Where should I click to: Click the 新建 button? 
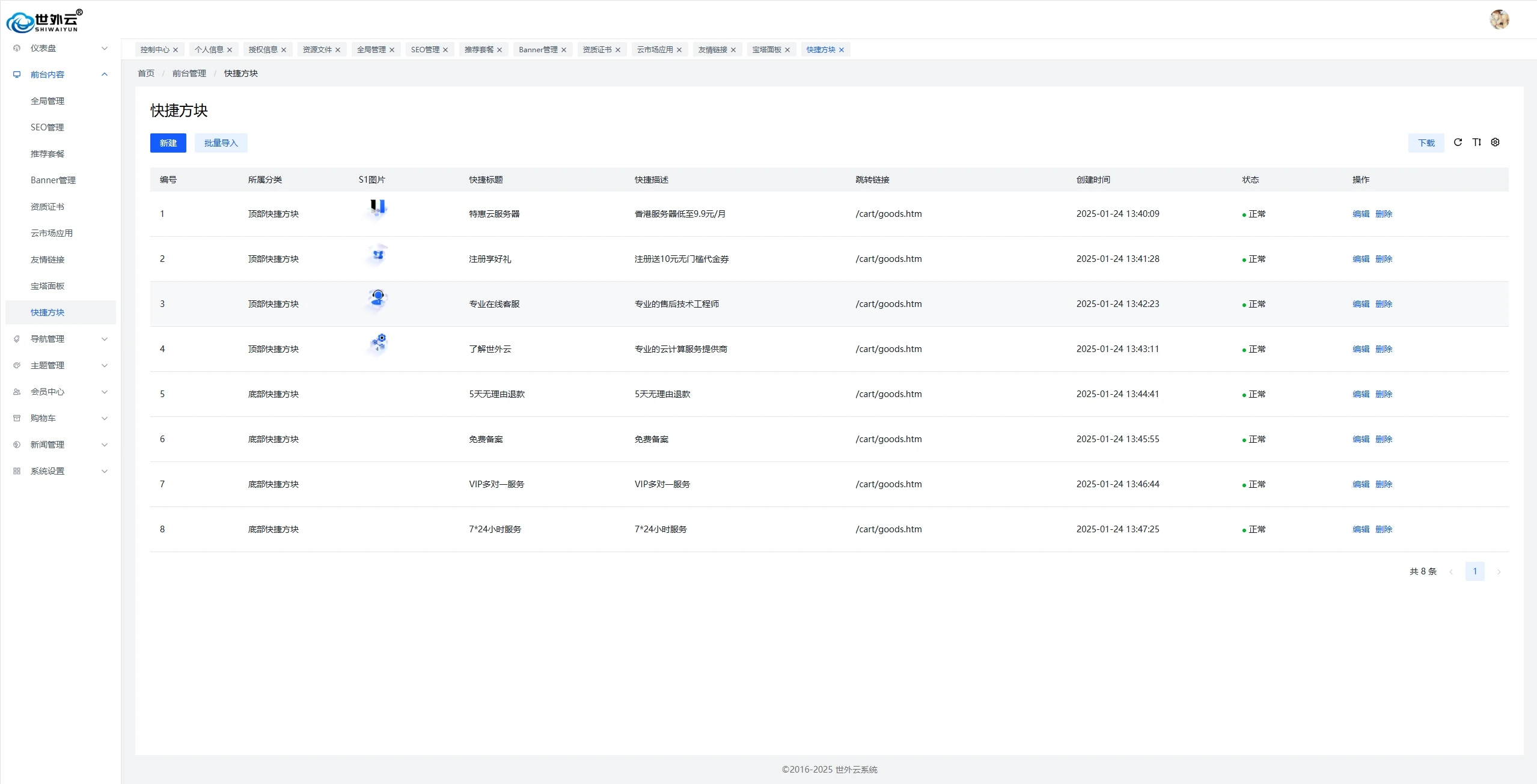[x=168, y=143]
